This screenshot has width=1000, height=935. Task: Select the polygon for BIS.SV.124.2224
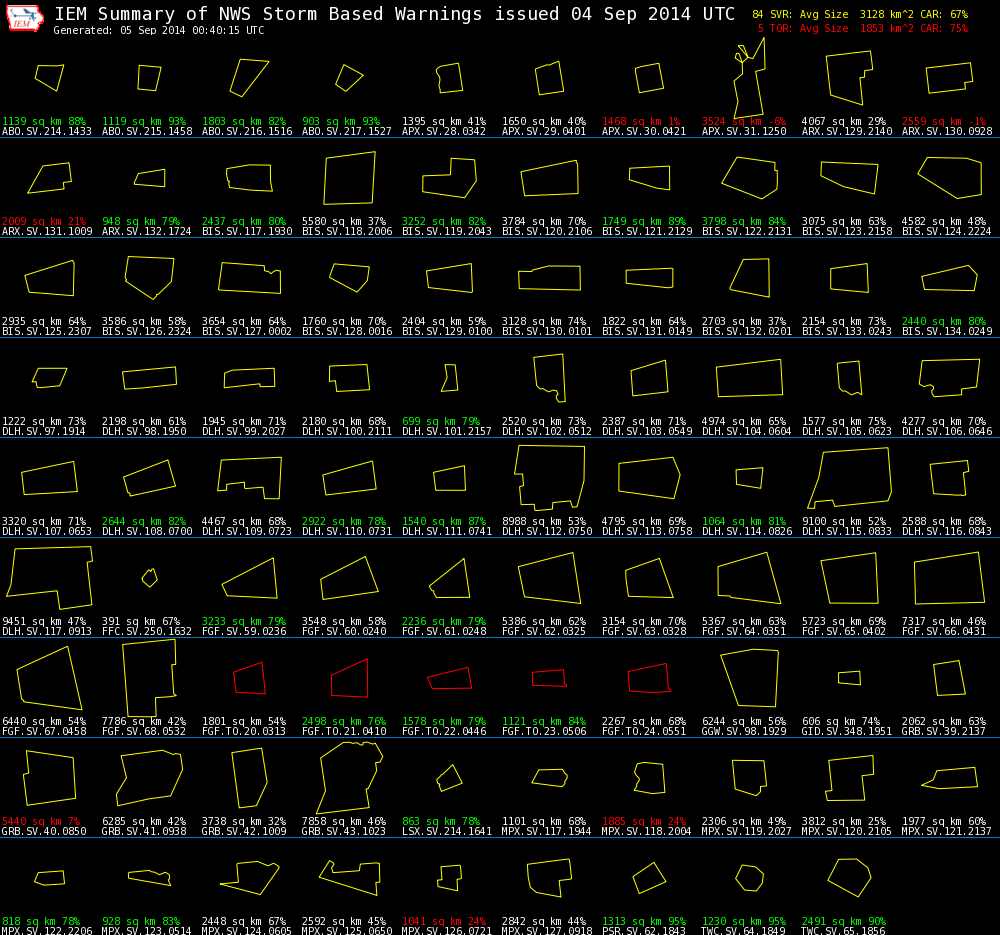coord(950,178)
